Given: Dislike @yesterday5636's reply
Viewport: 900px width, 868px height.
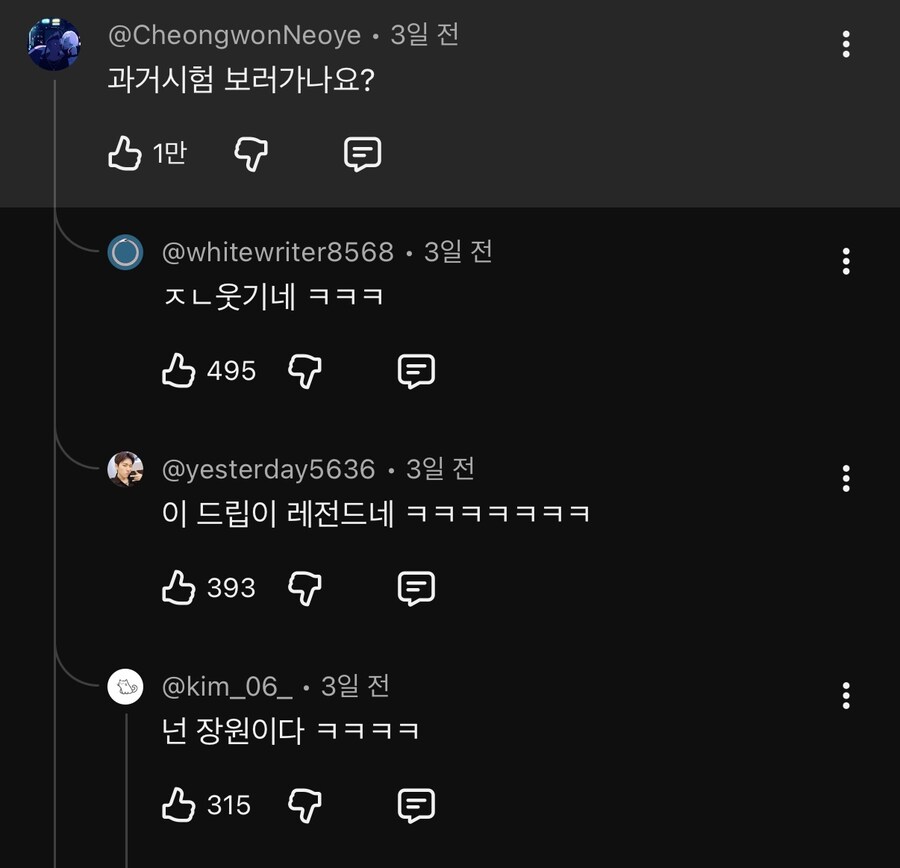Looking at the screenshot, I should click(x=305, y=587).
